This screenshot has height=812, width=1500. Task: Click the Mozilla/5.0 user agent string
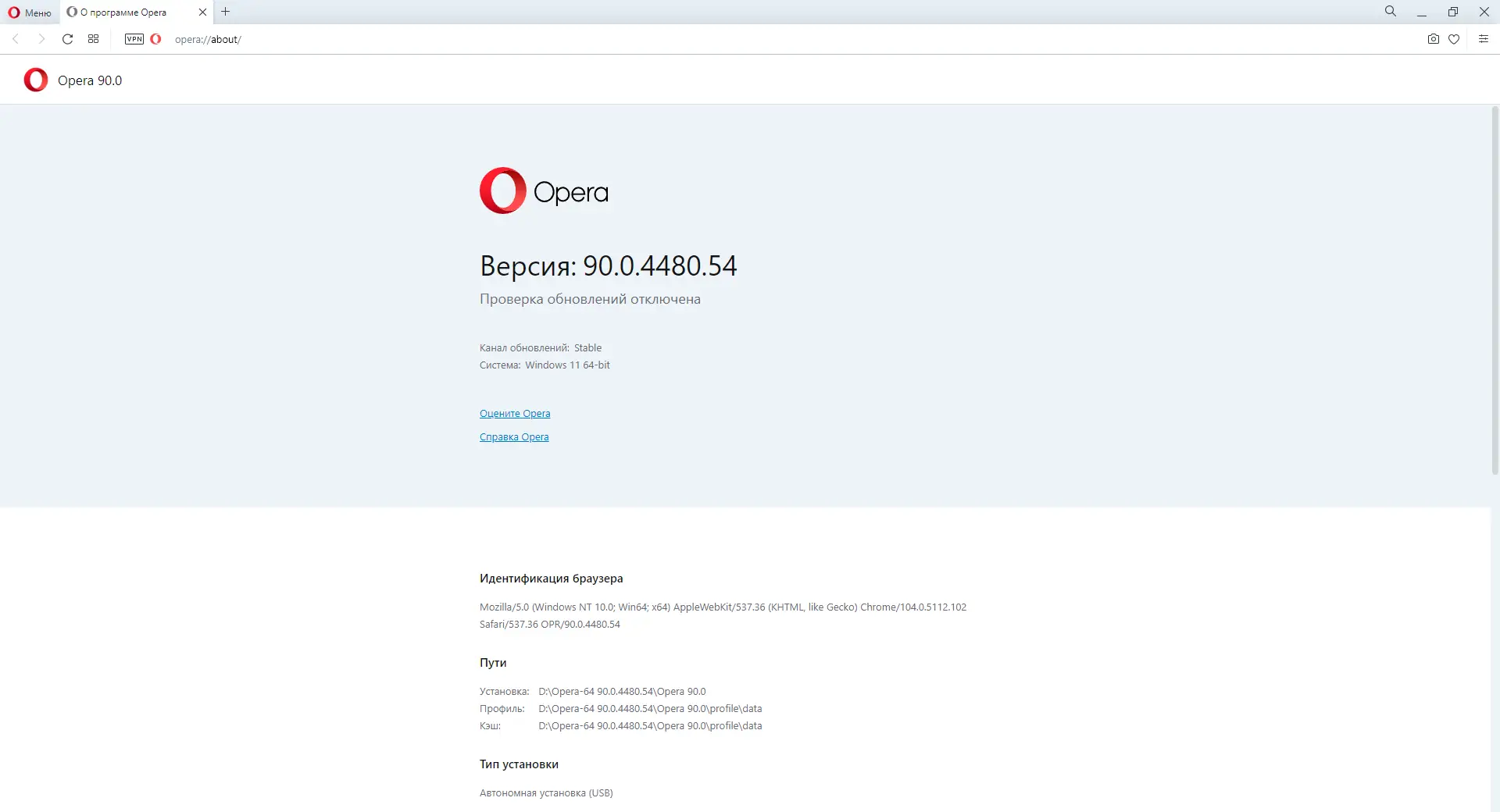[723, 615]
